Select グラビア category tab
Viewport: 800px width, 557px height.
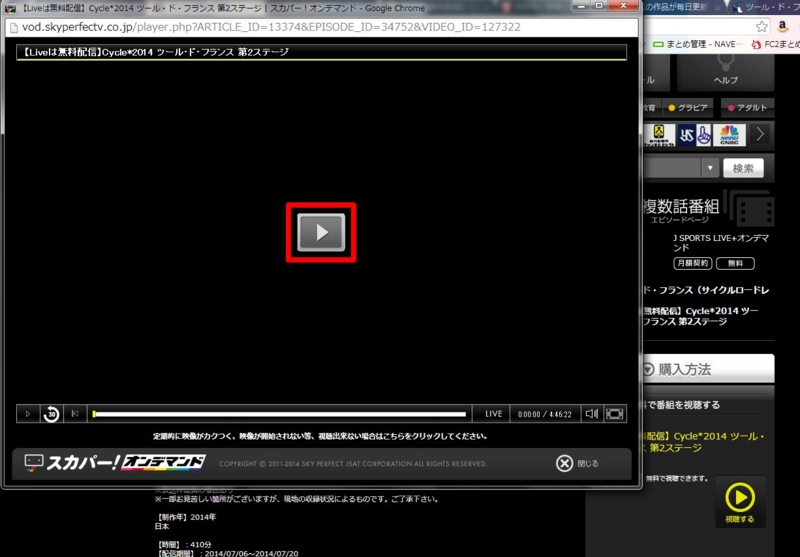[x=688, y=108]
